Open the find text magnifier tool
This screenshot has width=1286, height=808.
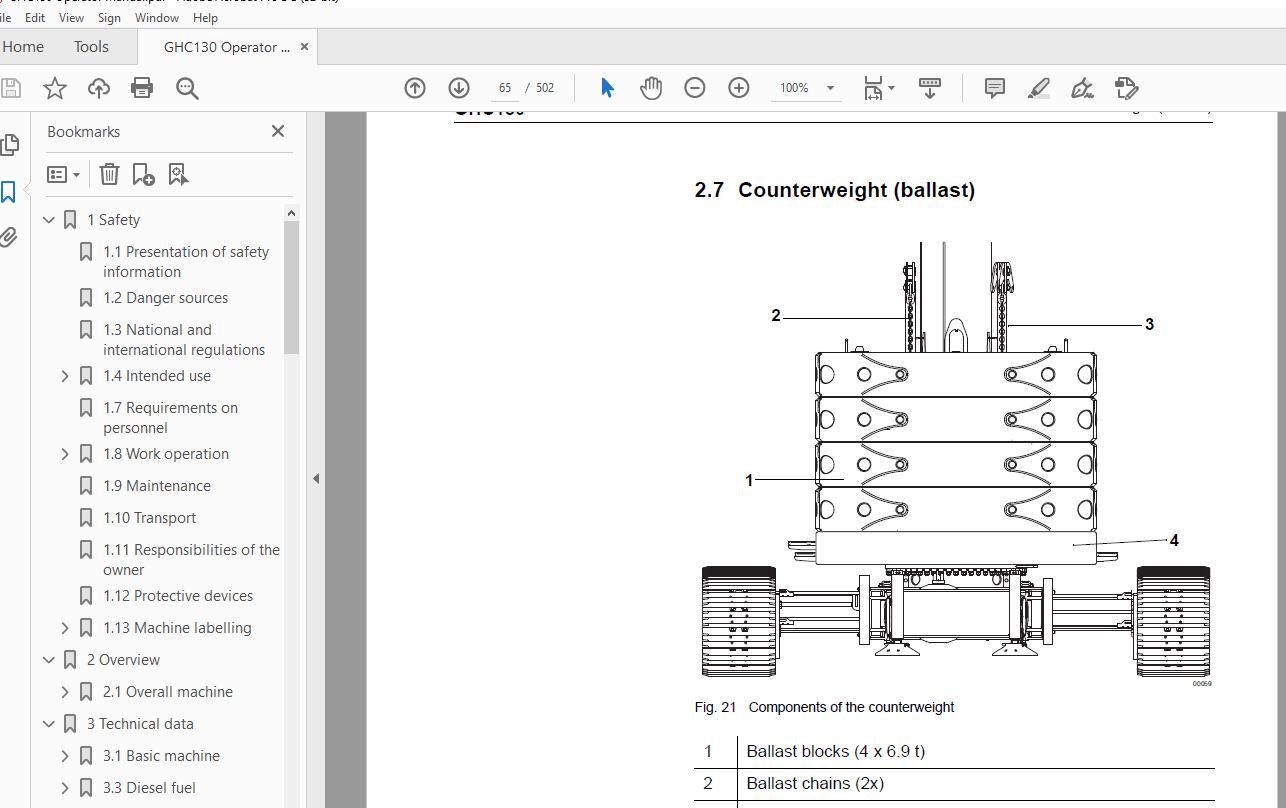tap(187, 88)
